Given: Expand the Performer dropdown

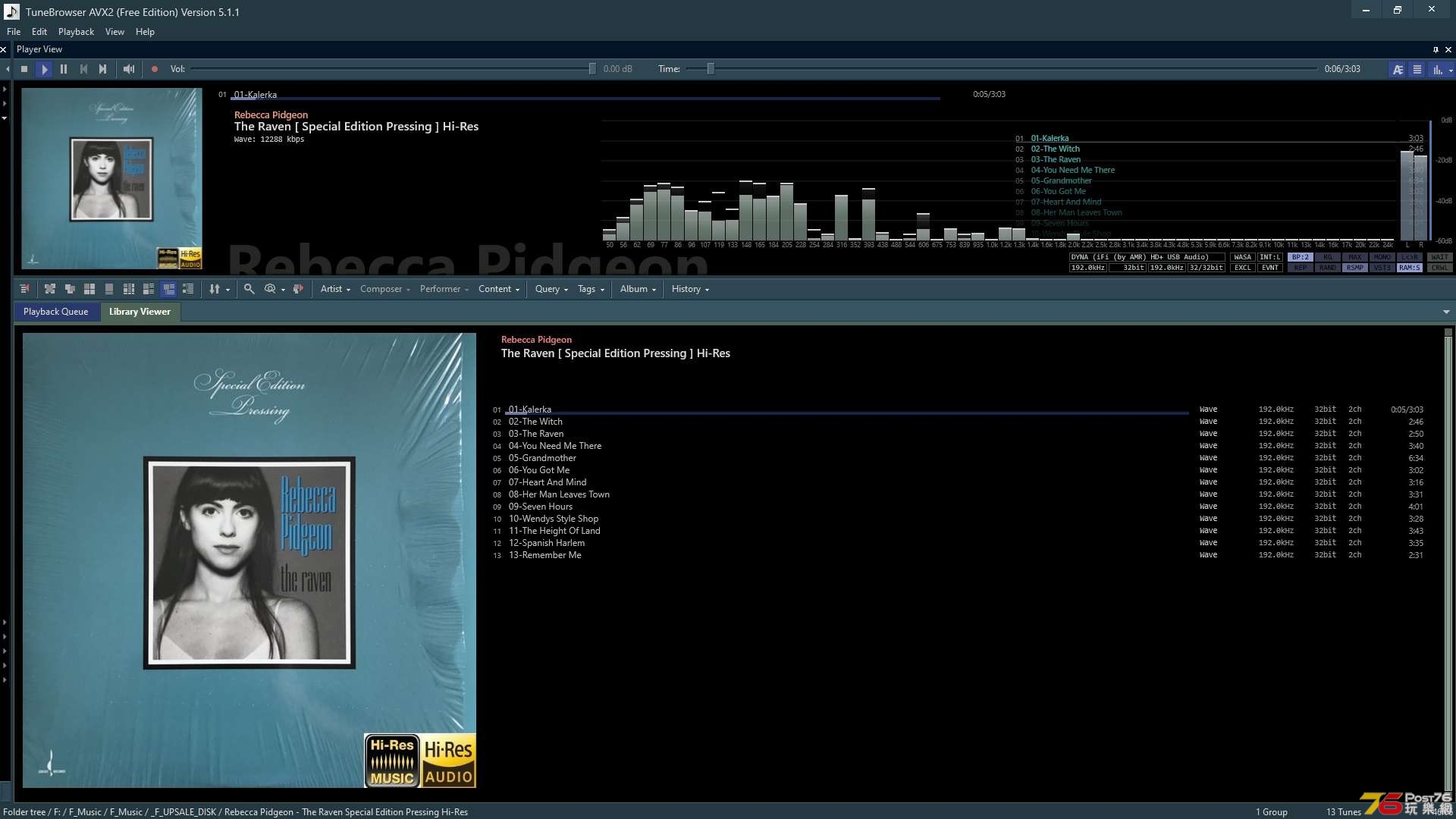Looking at the screenshot, I should (x=444, y=289).
